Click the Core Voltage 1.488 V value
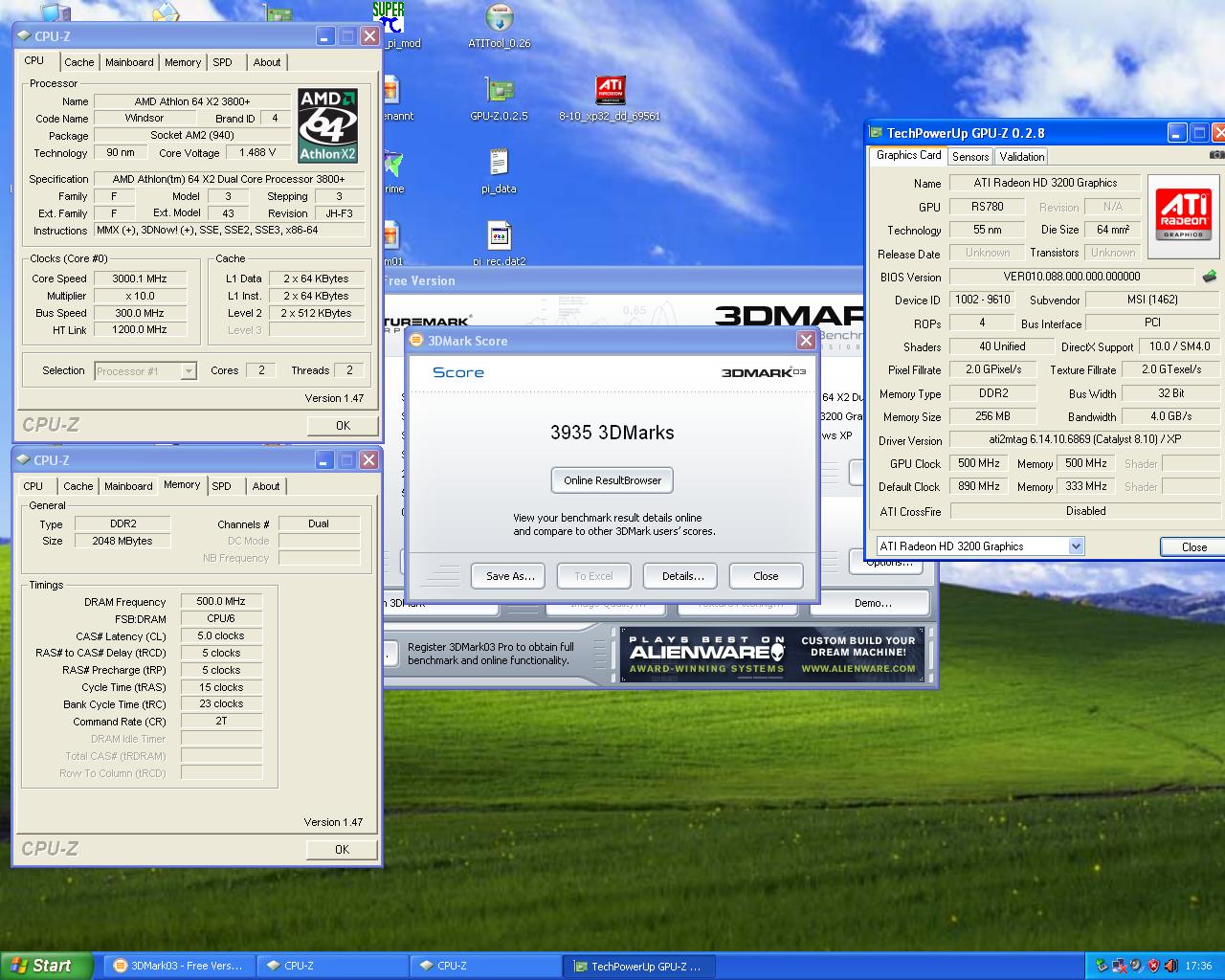The image size is (1225, 980). (x=257, y=153)
